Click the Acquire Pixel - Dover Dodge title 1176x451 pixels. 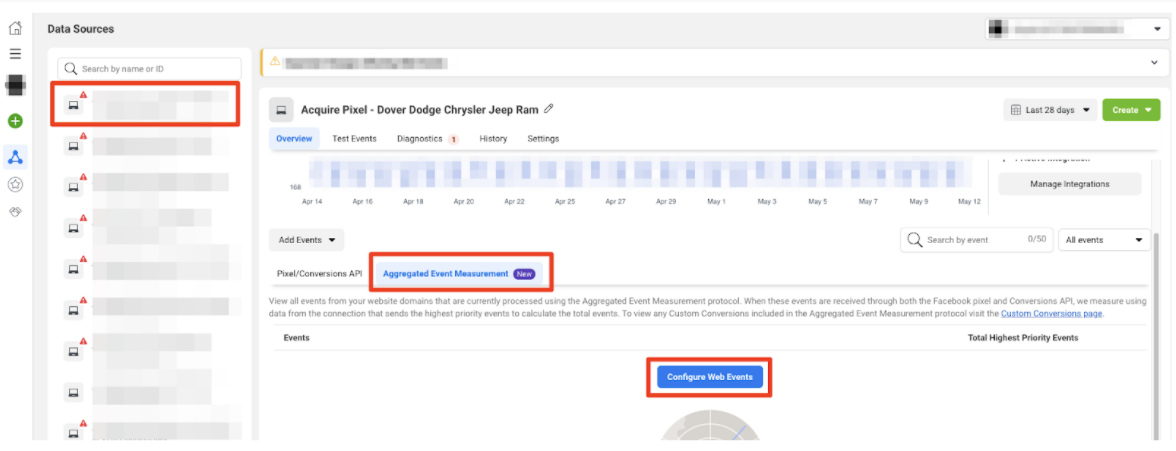click(420, 110)
